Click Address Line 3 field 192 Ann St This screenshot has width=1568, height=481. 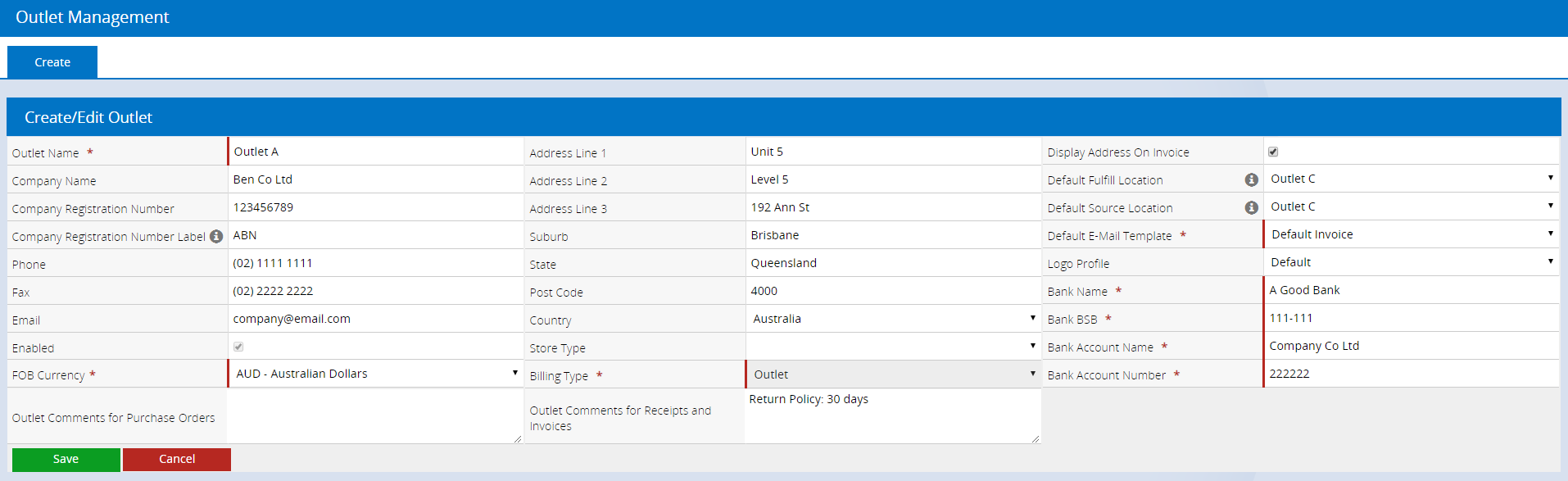tap(893, 207)
